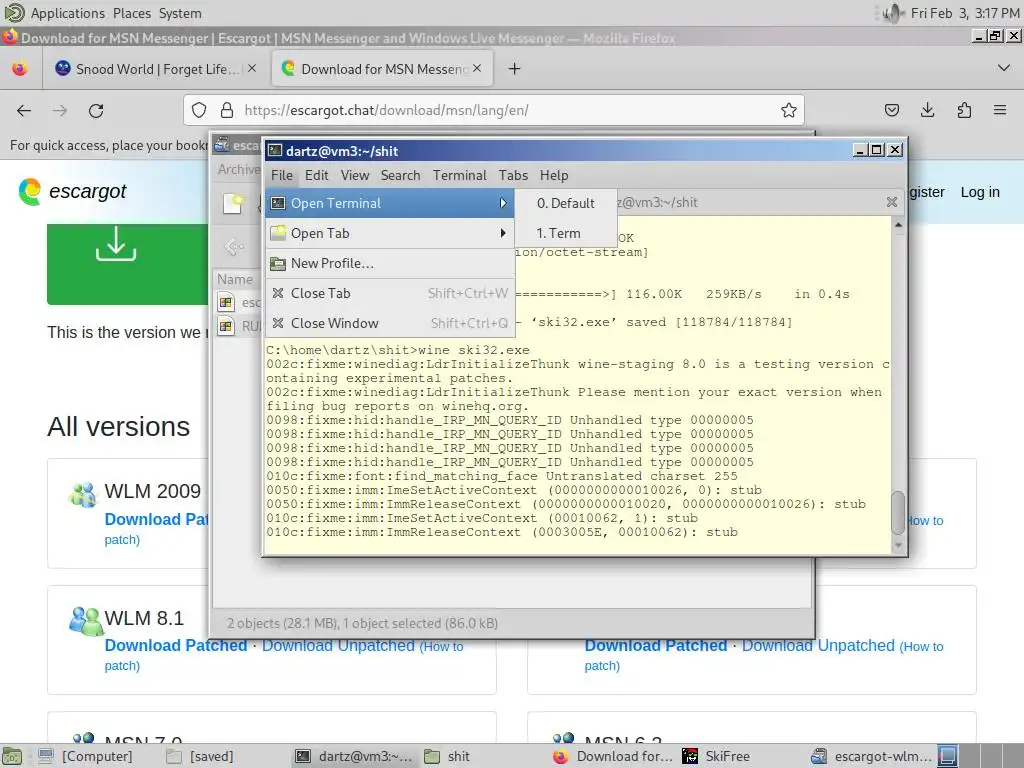Go back with Firefox back arrow
The width and height of the screenshot is (1024, 768).
tap(24, 110)
